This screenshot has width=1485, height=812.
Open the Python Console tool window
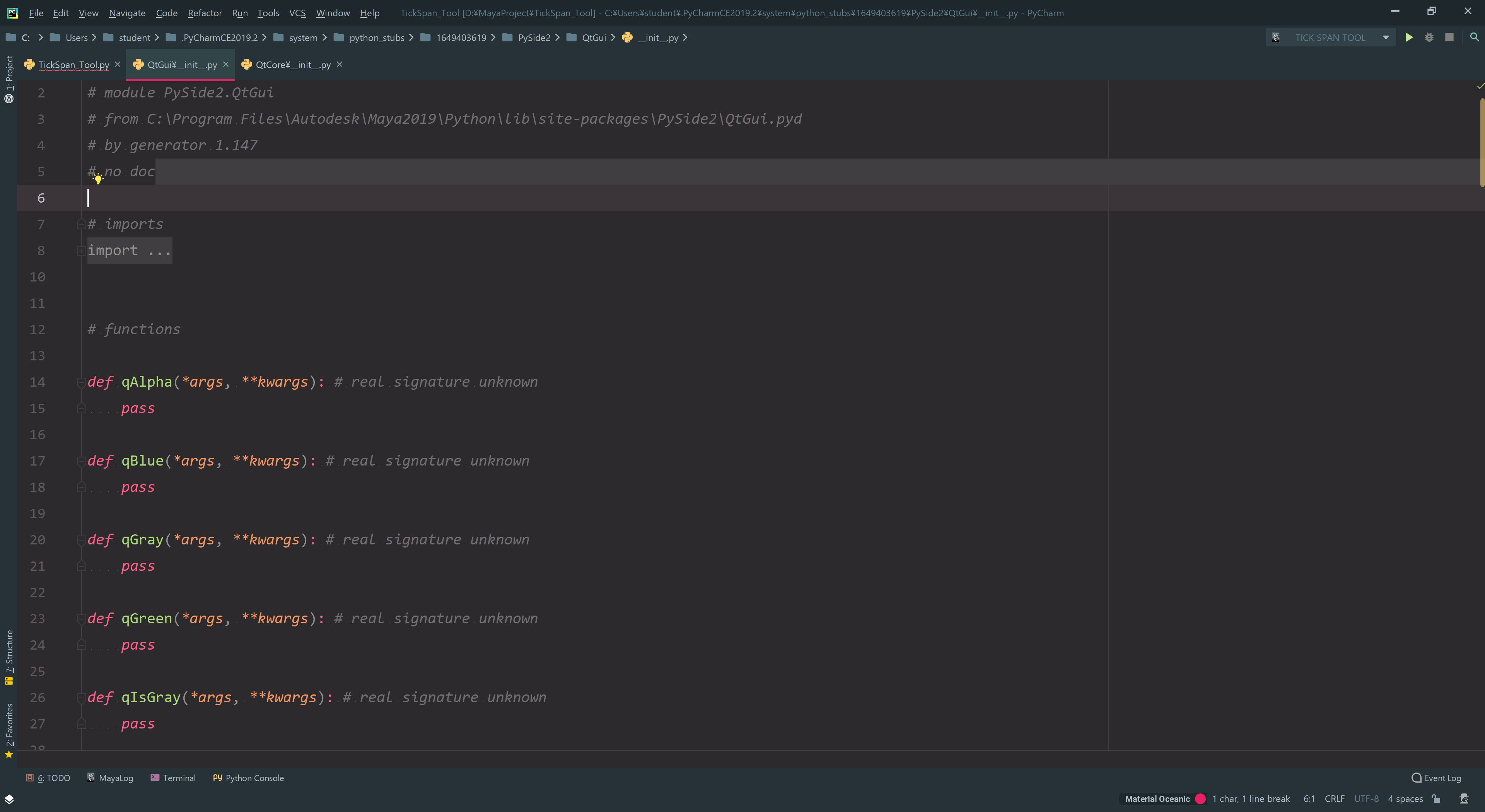pos(248,778)
